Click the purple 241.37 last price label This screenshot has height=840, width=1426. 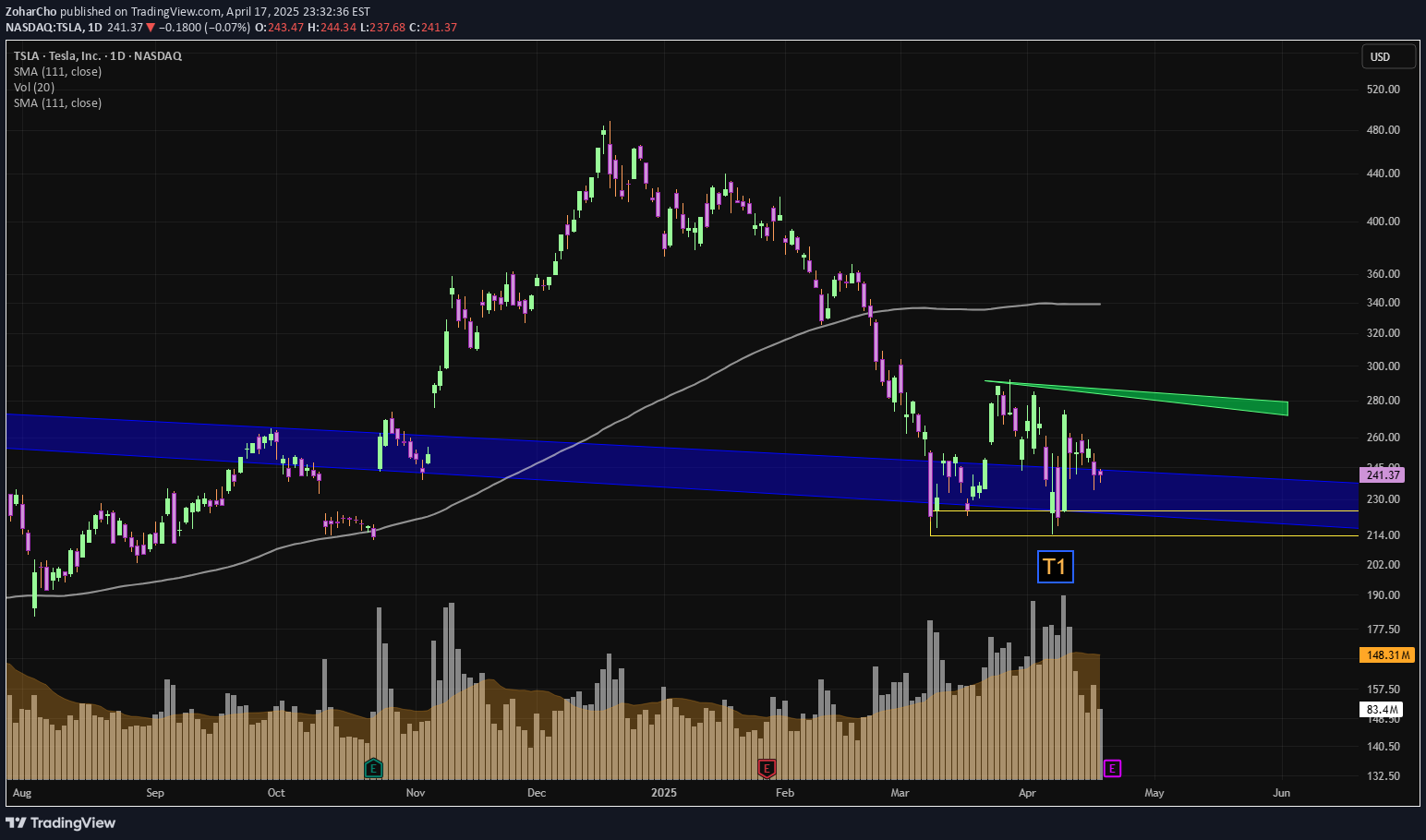click(x=1382, y=474)
